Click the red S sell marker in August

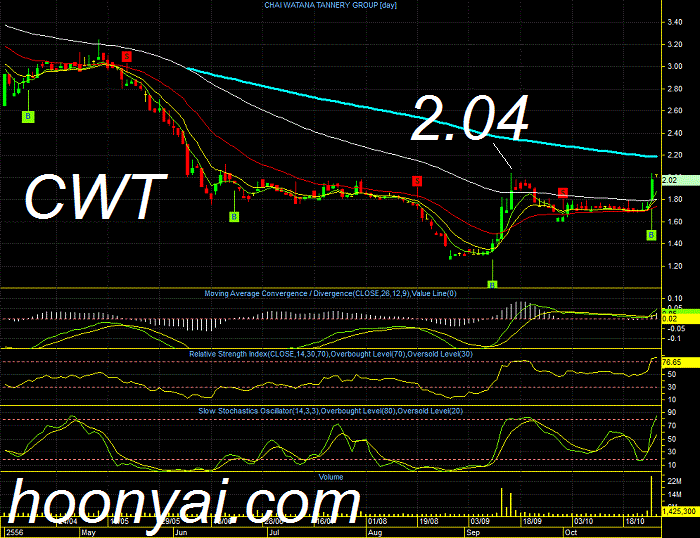click(x=417, y=181)
